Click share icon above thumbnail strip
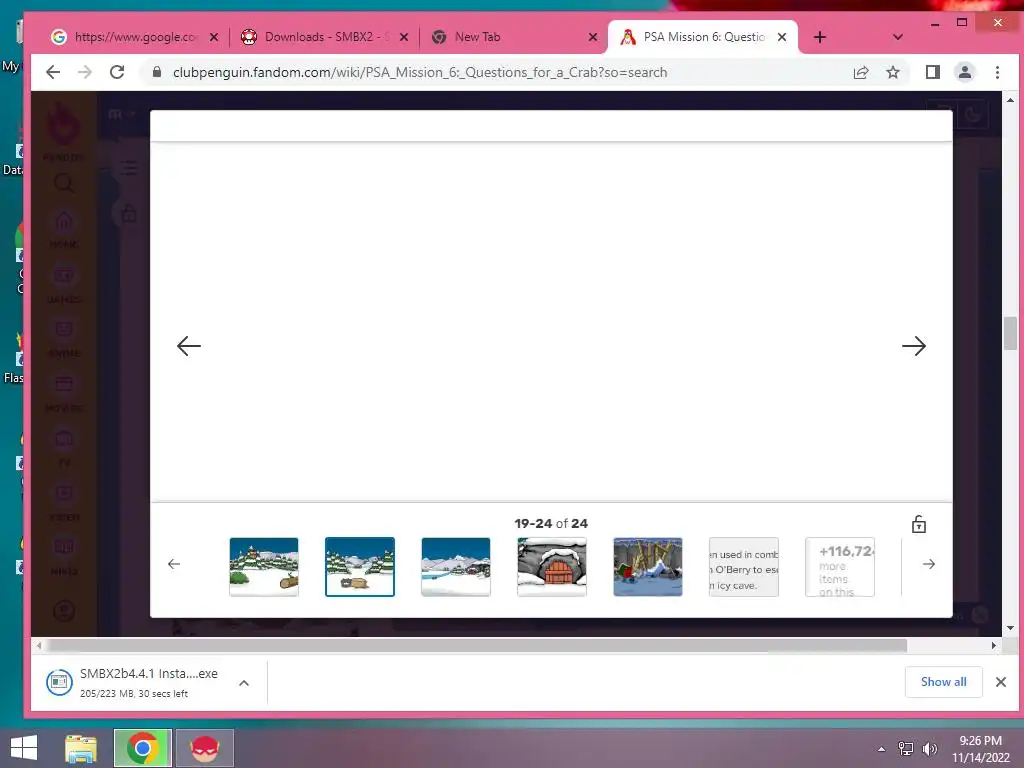Screen dimensions: 1024x768 919,524
